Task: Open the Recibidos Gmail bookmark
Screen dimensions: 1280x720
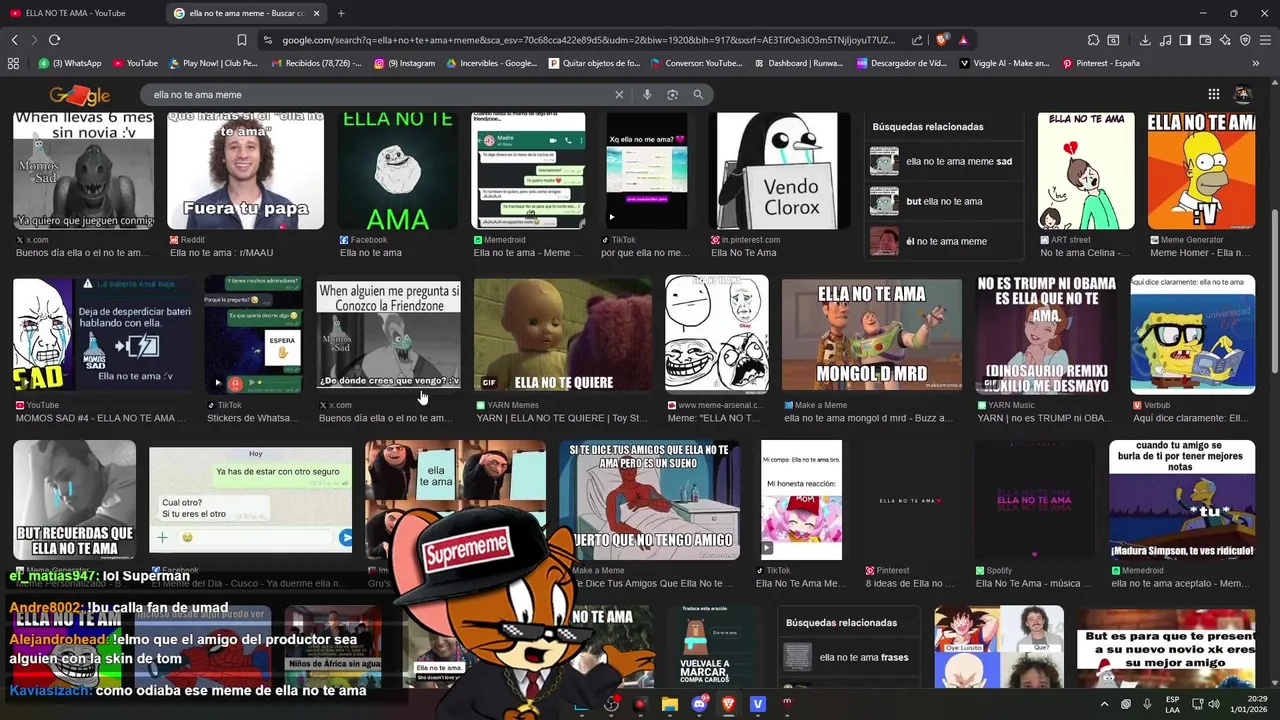Action: coord(315,63)
